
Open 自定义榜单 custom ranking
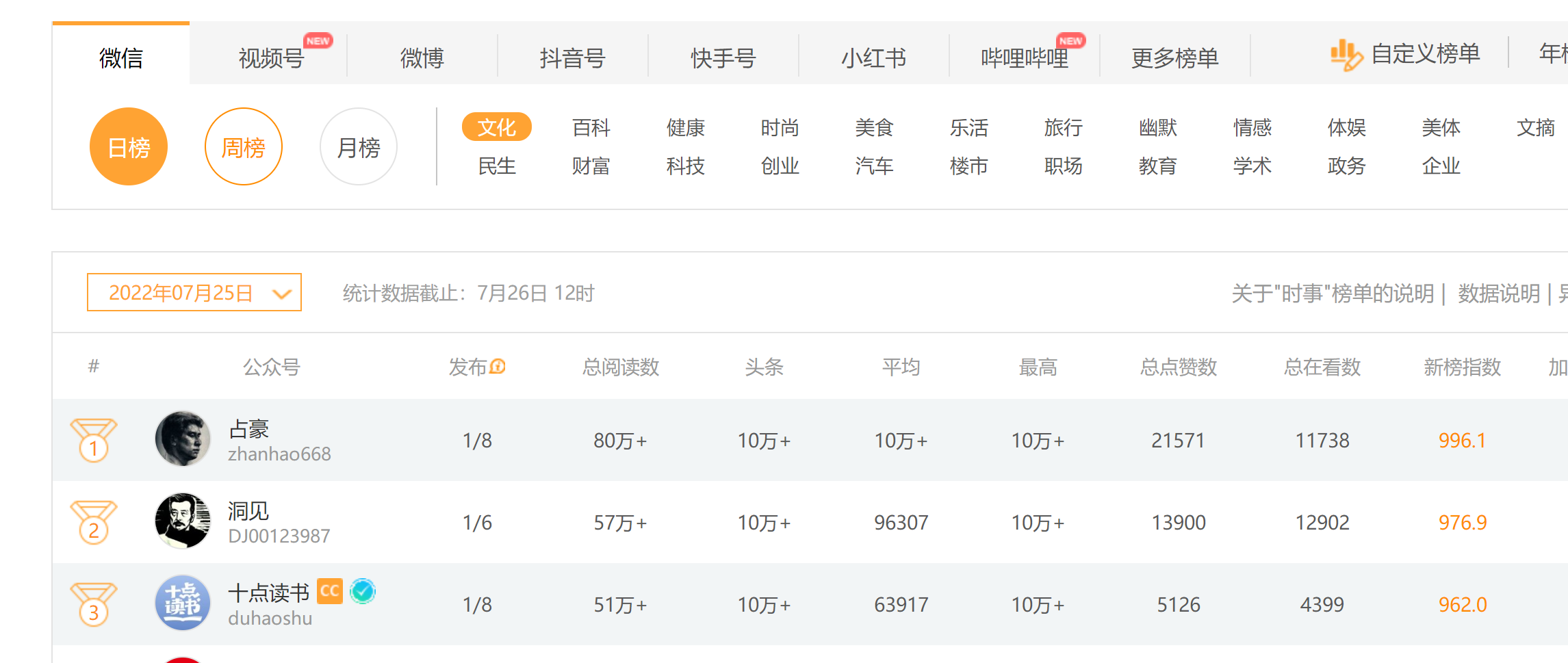tap(1426, 54)
